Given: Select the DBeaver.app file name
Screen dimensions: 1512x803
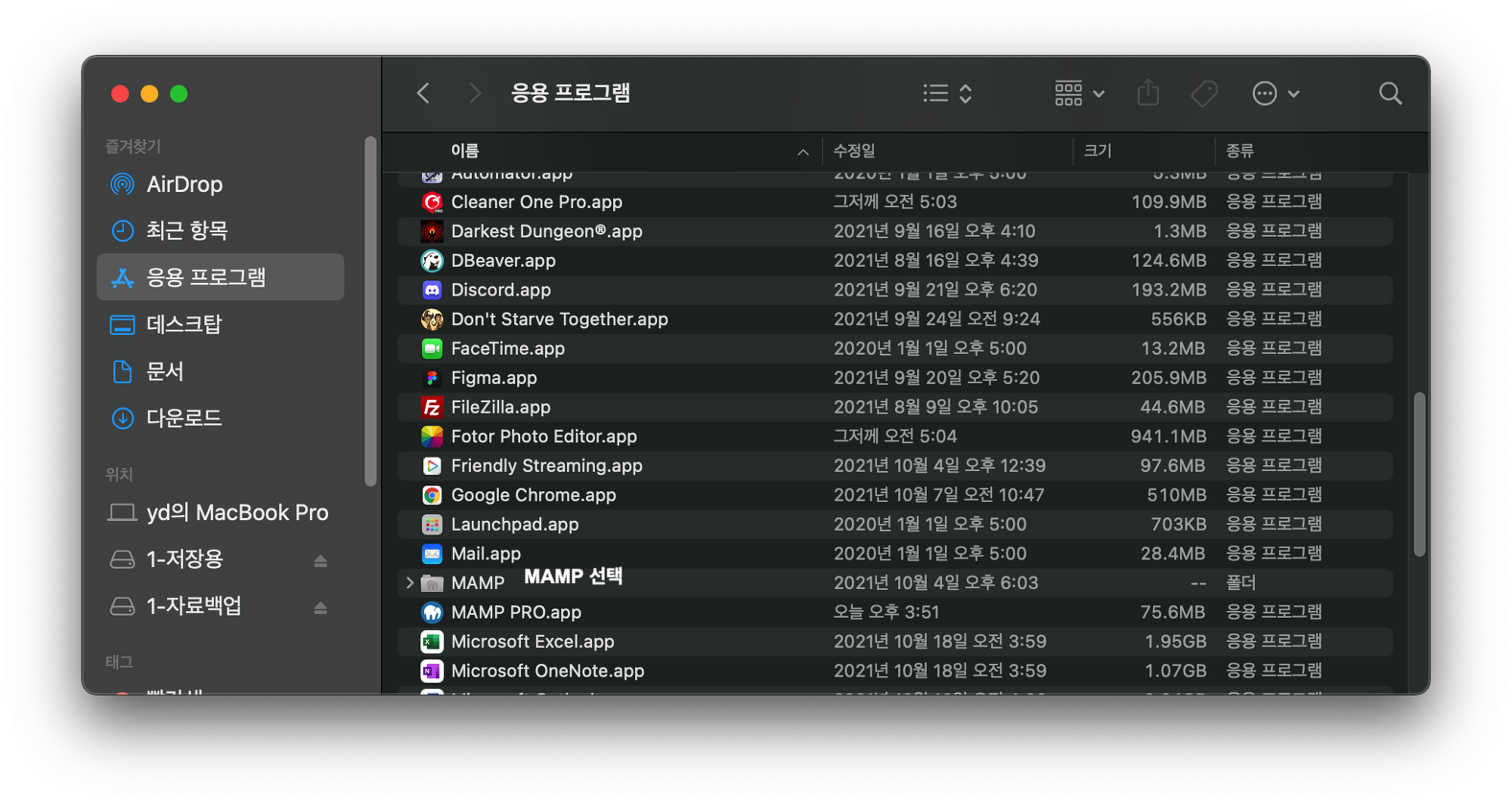Looking at the screenshot, I should tap(503, 261).
